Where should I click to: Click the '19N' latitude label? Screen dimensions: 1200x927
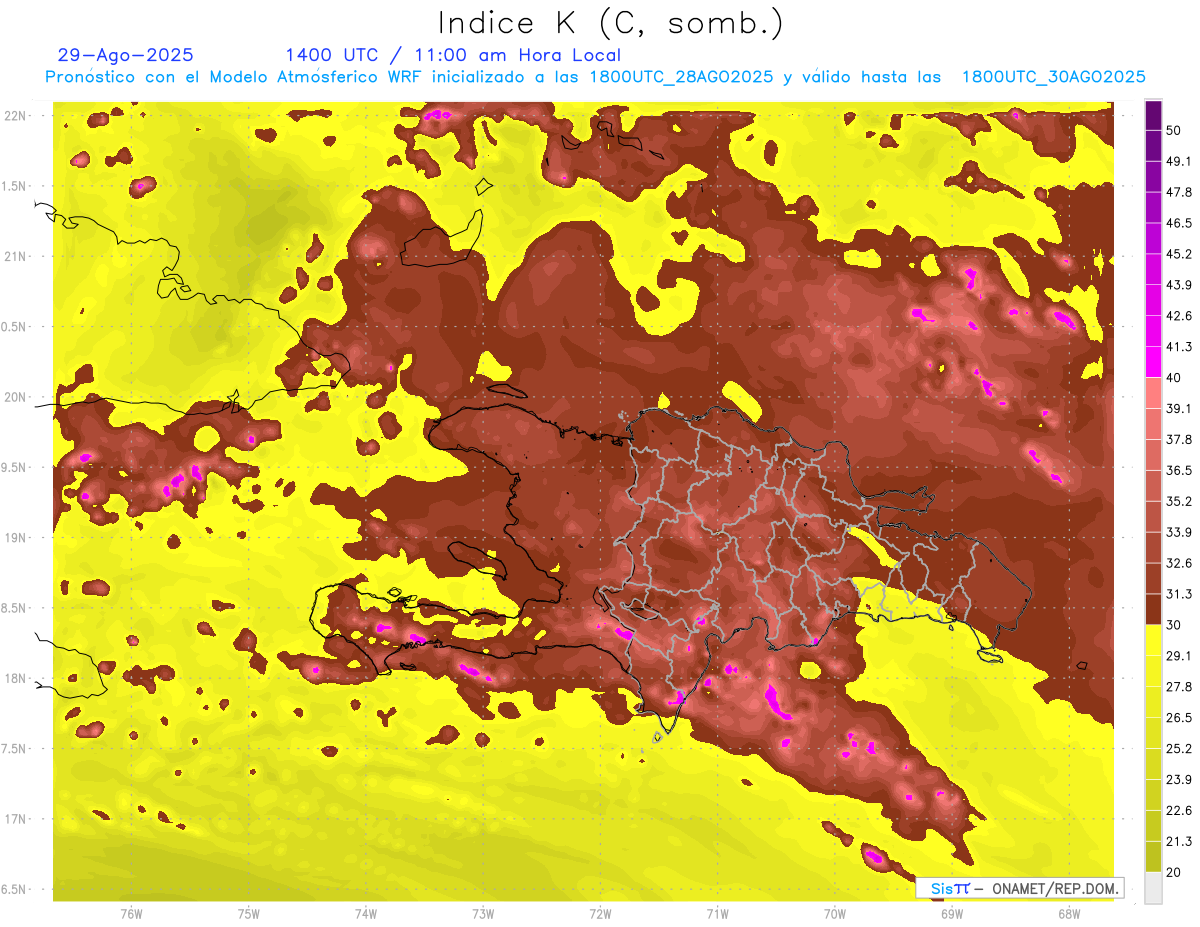(x=16, y=537)
